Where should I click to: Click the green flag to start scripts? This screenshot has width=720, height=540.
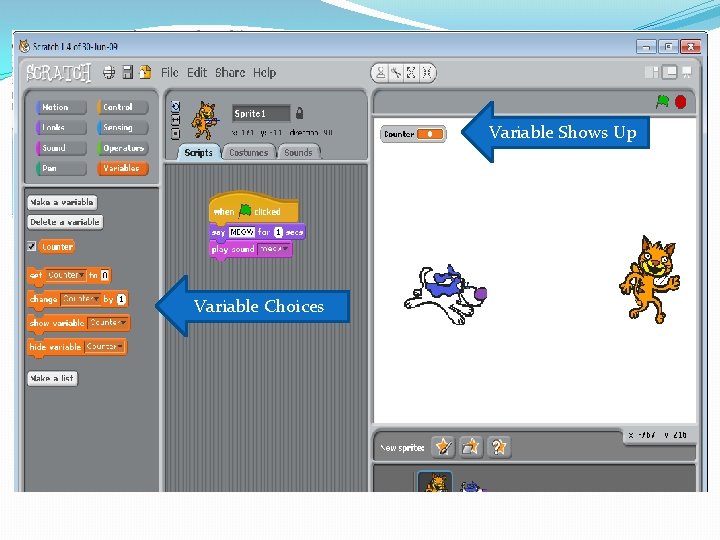click(662, 101)
